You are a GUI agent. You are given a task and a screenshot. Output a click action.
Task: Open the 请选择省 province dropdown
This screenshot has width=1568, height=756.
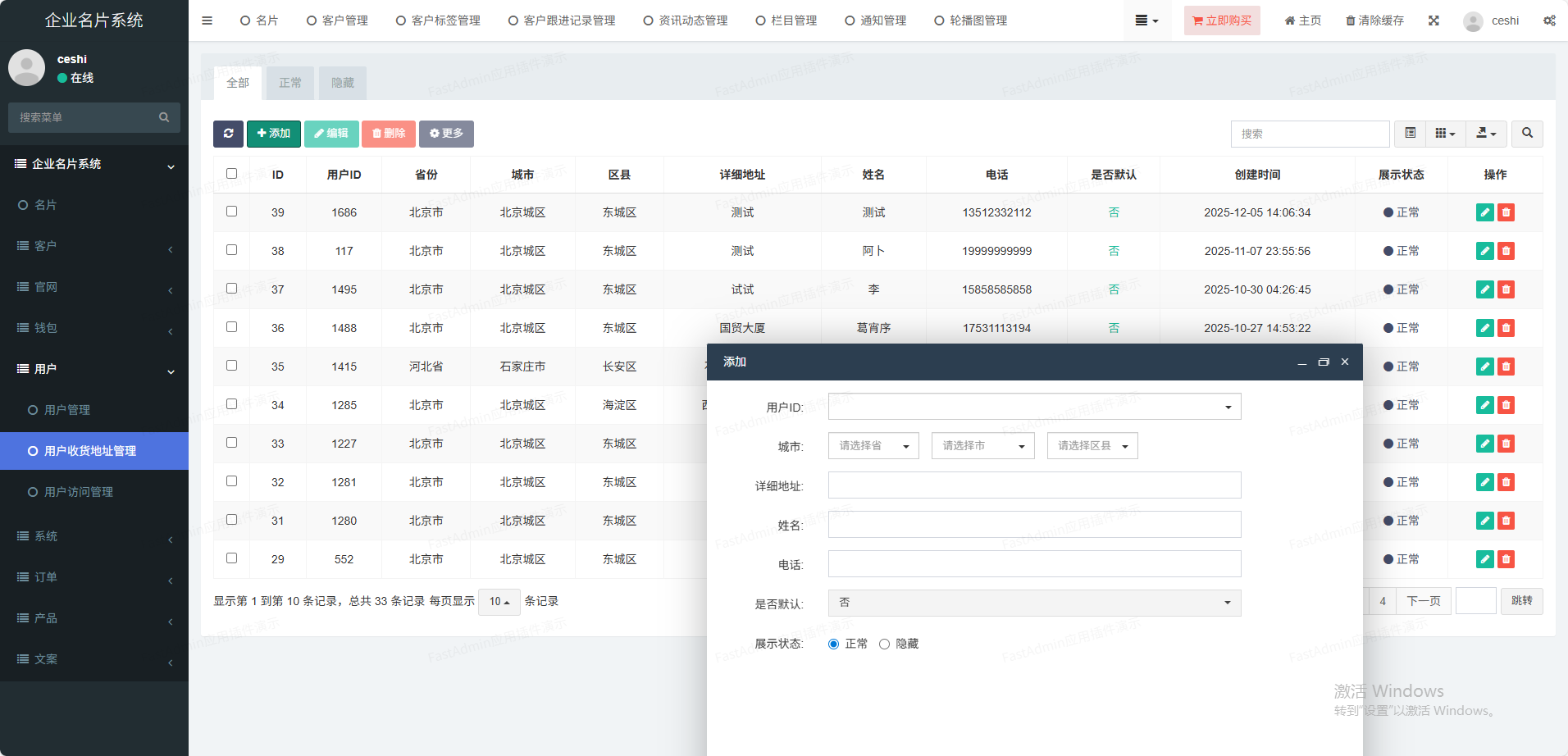[x=873, y=446]
